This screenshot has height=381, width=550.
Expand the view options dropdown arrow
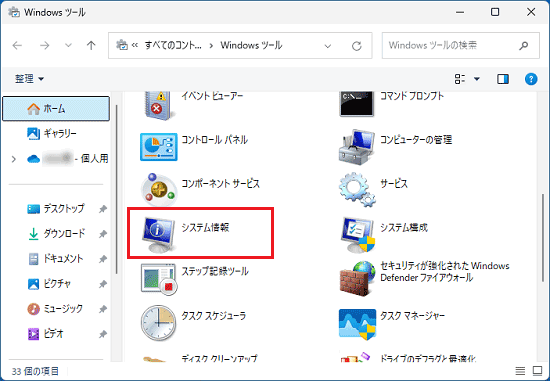coord(477,79)
